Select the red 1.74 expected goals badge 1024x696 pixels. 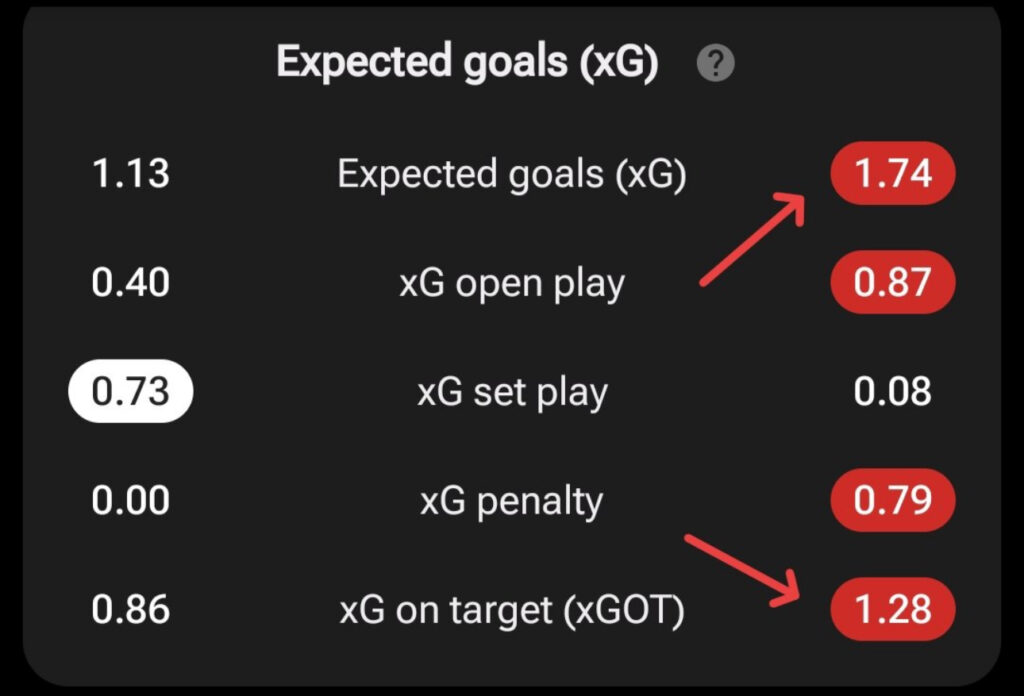(892, 174)
